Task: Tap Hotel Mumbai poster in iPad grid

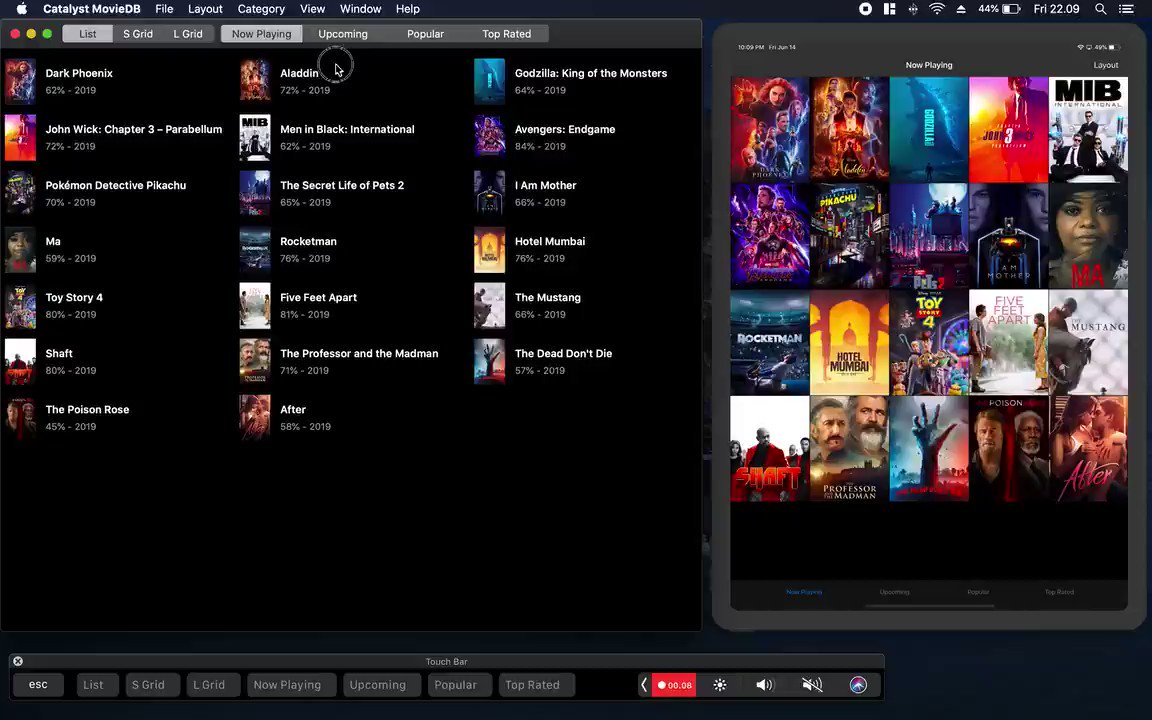Action: [x=849, y=342]
